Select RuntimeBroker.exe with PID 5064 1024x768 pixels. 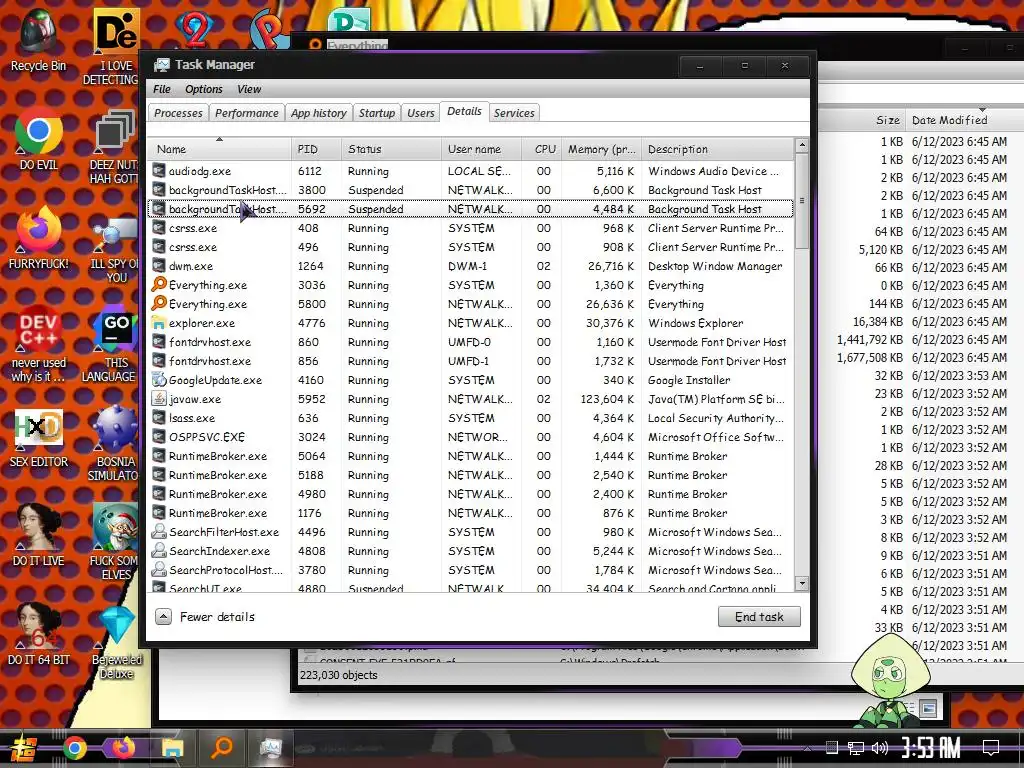[471, 456]
